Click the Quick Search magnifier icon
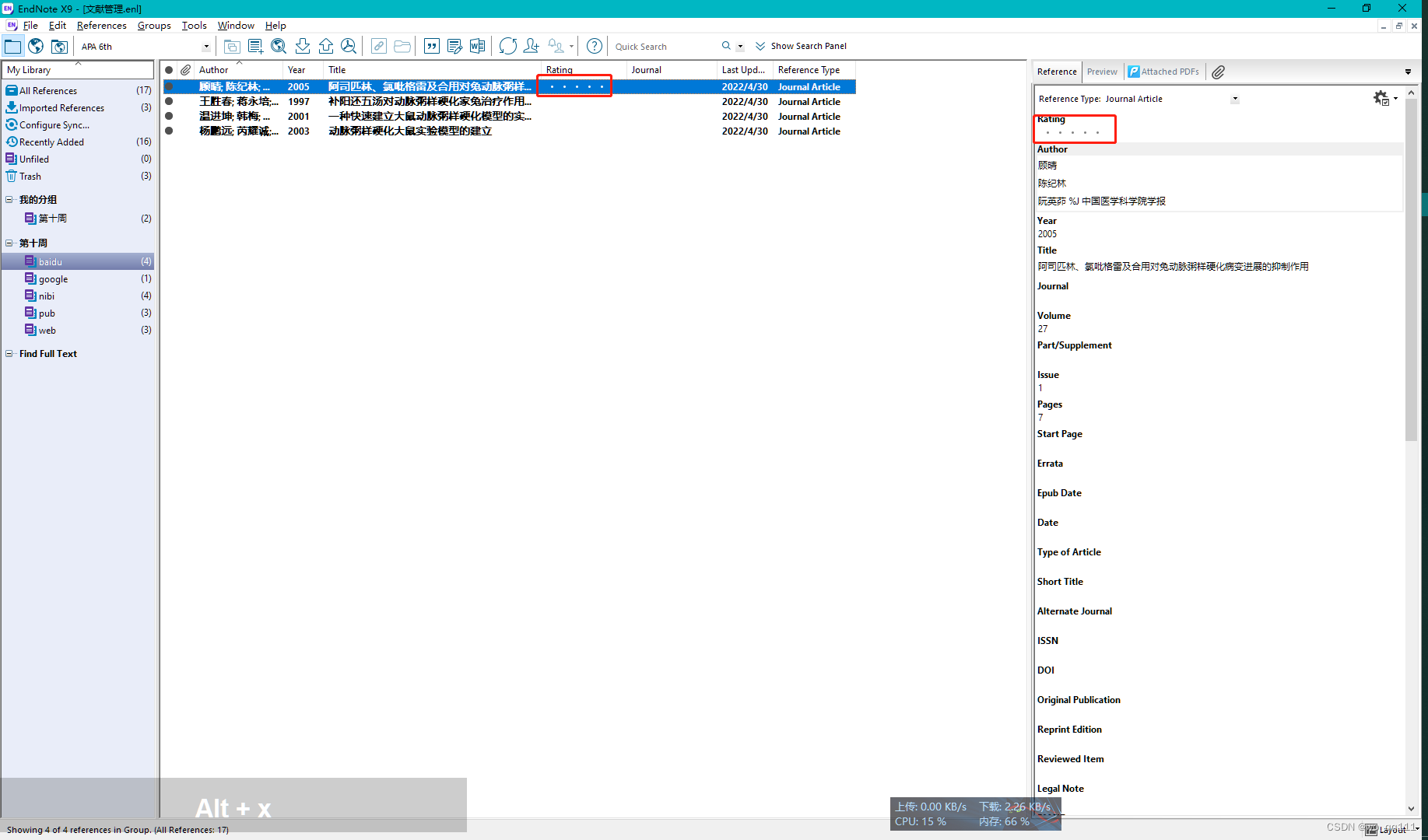Image resolution: width=1428 pixels, height=840 pixels. pyautogui.click(x=726, y=46)
